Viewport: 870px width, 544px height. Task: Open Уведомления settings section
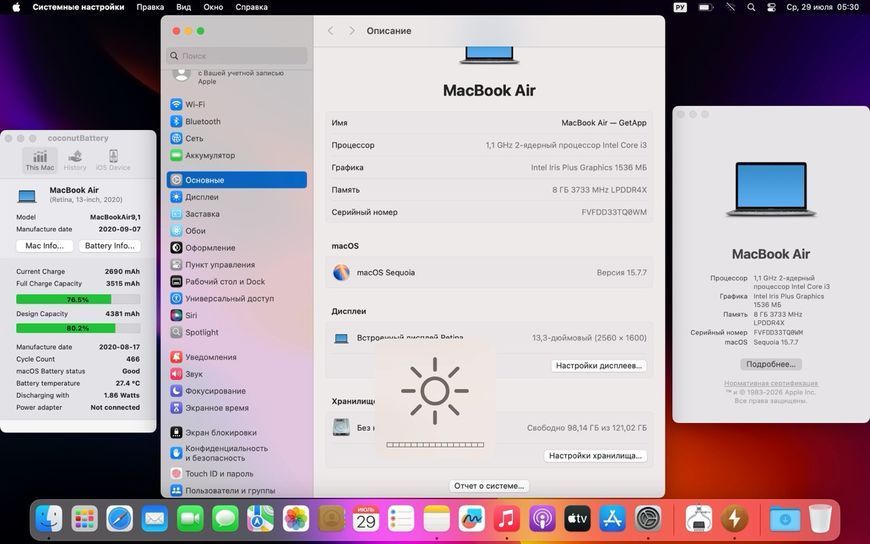coord(236,357)
